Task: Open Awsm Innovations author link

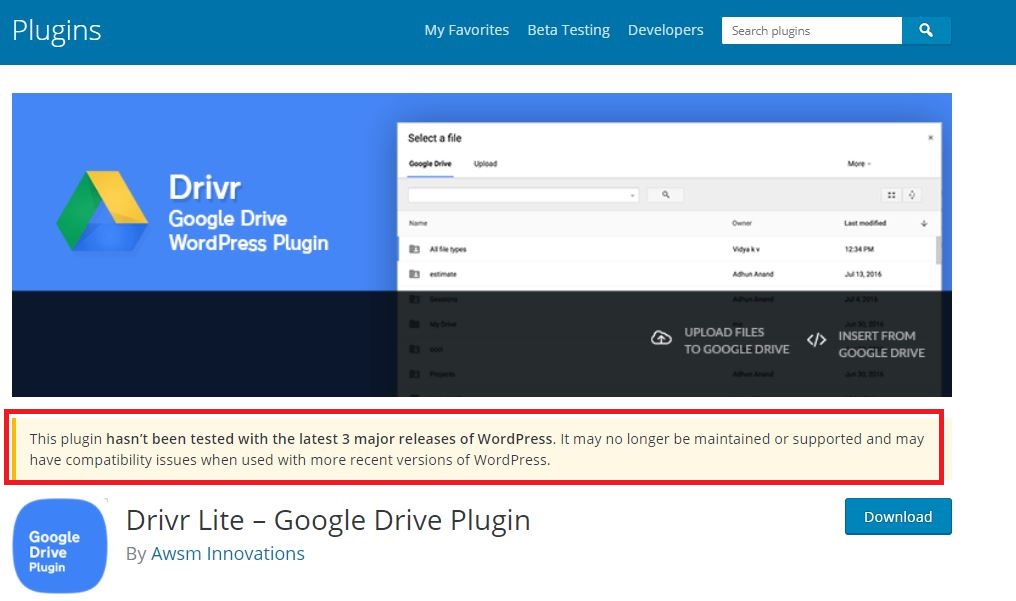Action: coord(227,554)
